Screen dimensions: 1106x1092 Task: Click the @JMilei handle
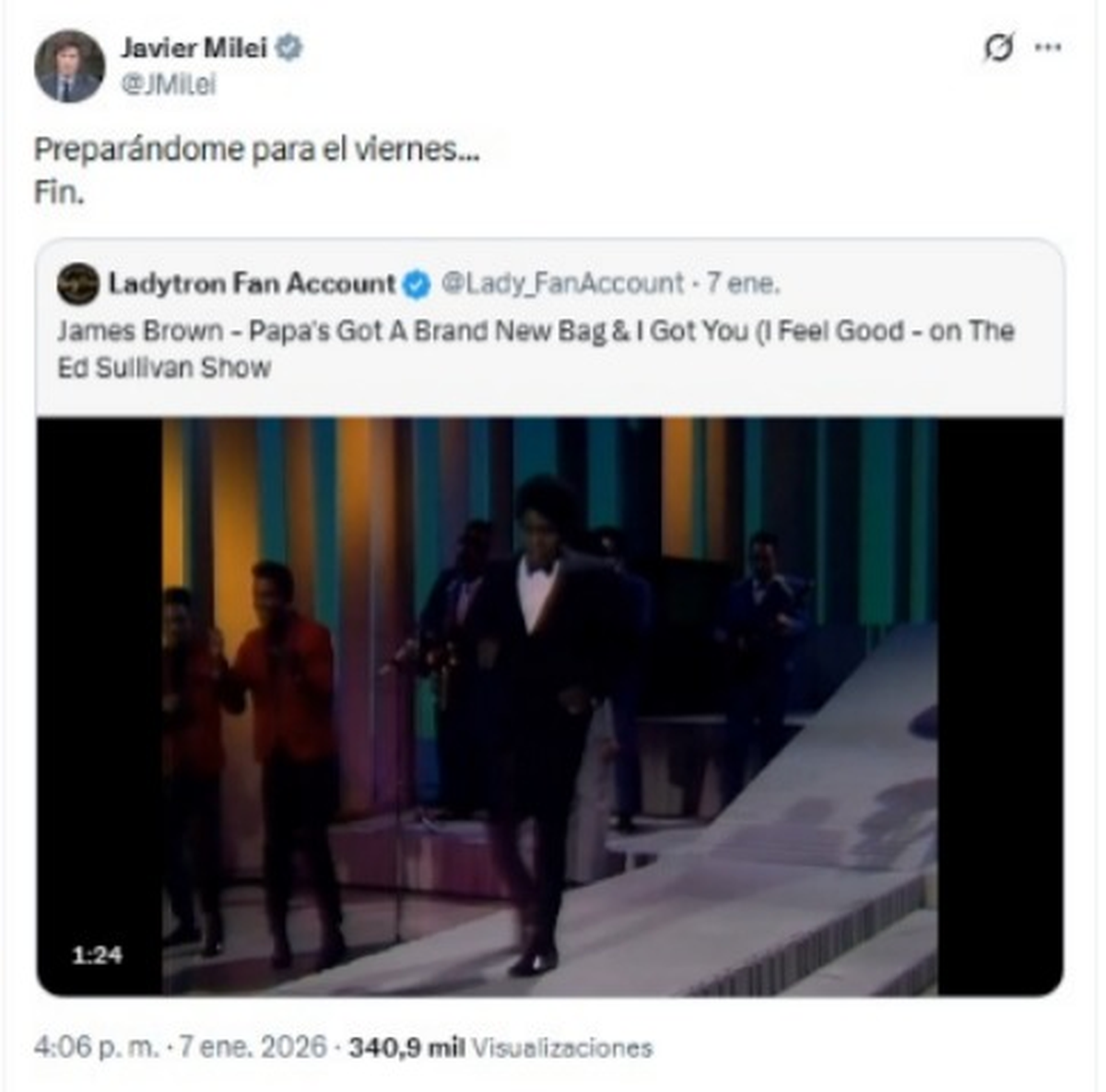click(168, 85)
